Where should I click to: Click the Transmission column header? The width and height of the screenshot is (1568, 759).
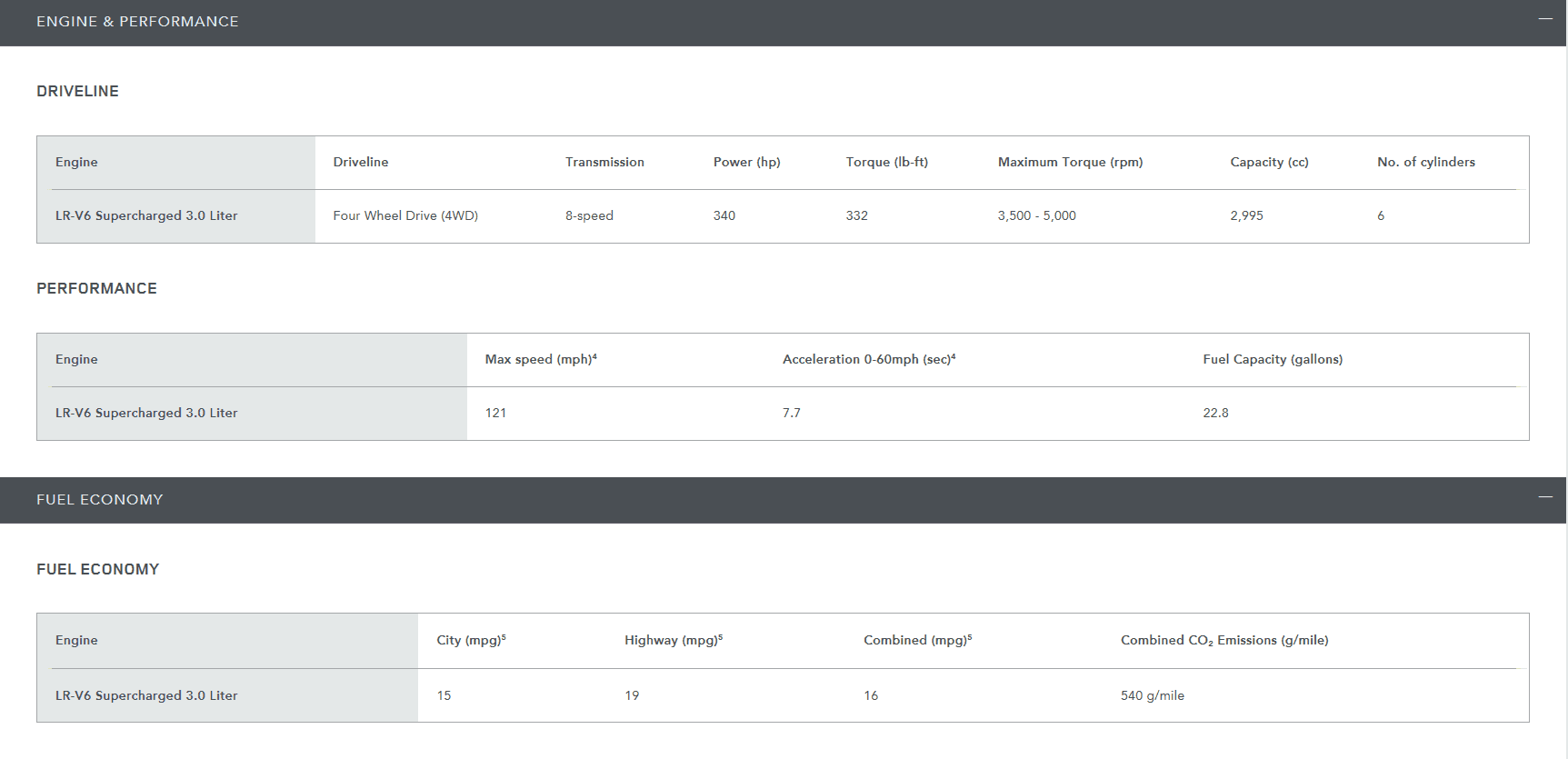click(604, 162)
